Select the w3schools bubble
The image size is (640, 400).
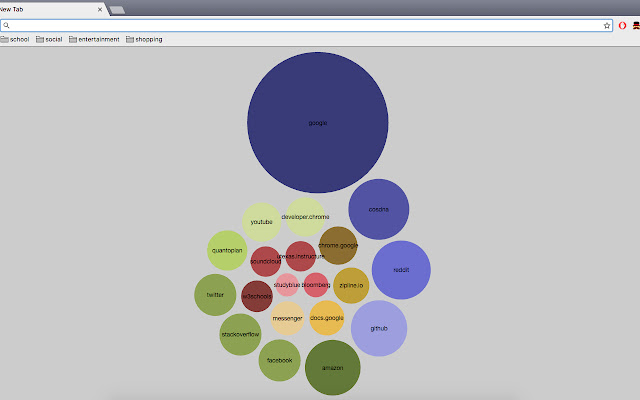pyautogui.click(x=257, y=296)
